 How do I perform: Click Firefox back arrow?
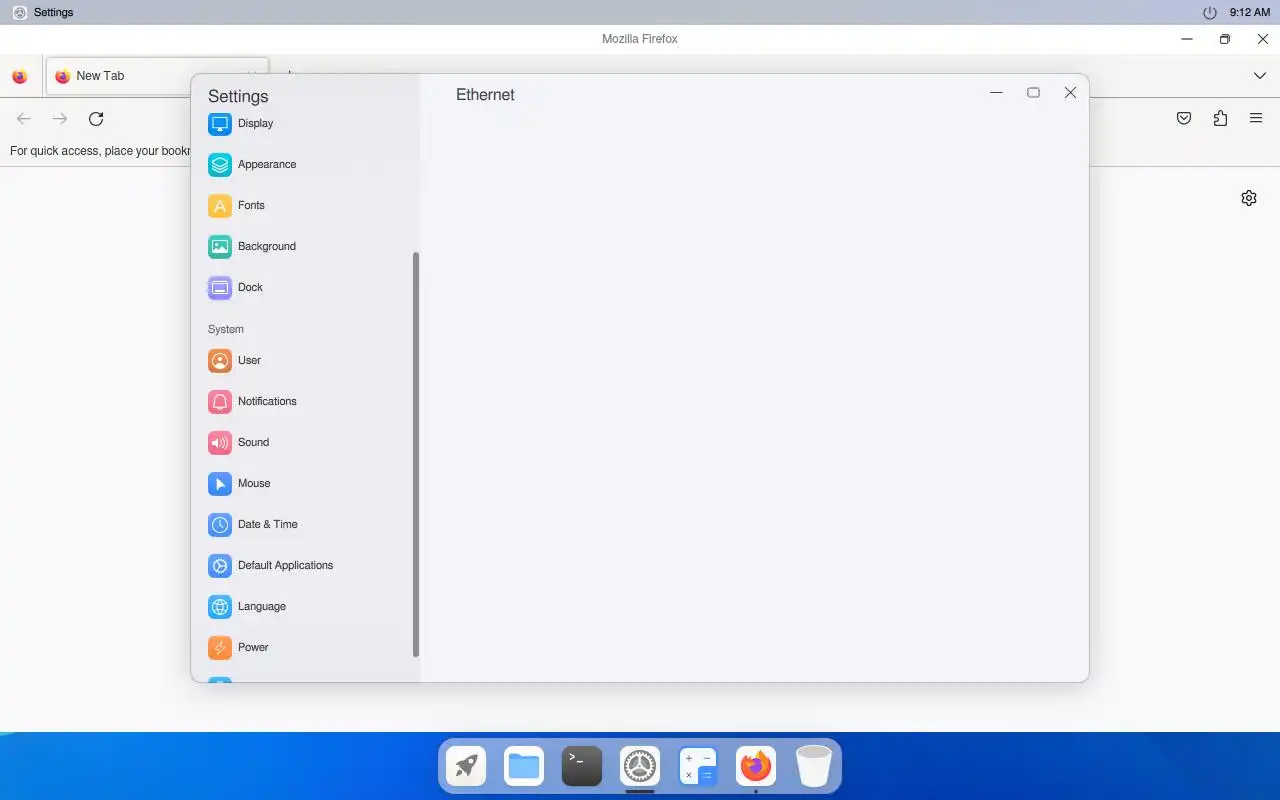pyautogui.click(x=24, y=119)
